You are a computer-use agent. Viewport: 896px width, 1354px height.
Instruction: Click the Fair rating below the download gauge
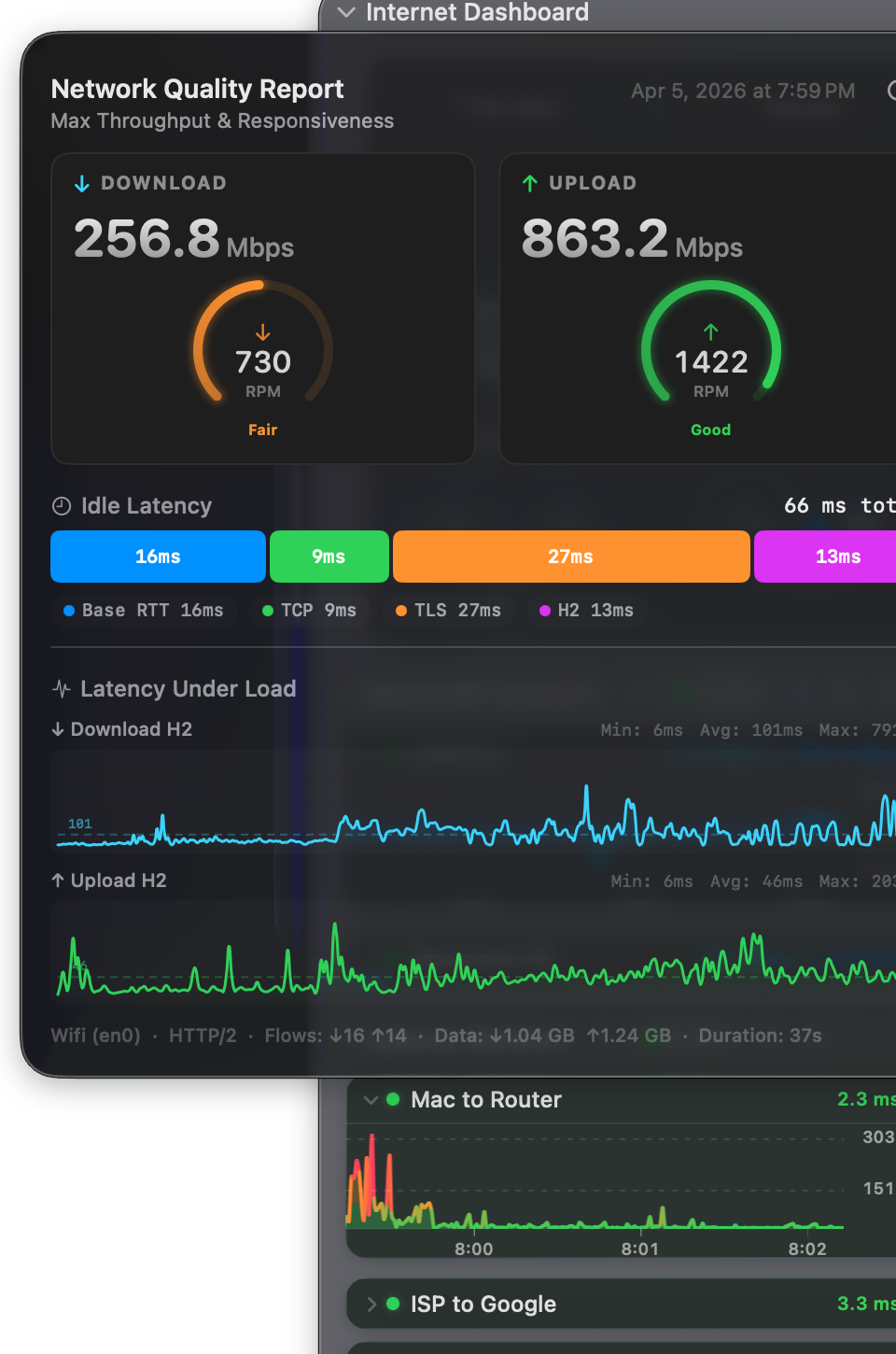click(263, 430)
